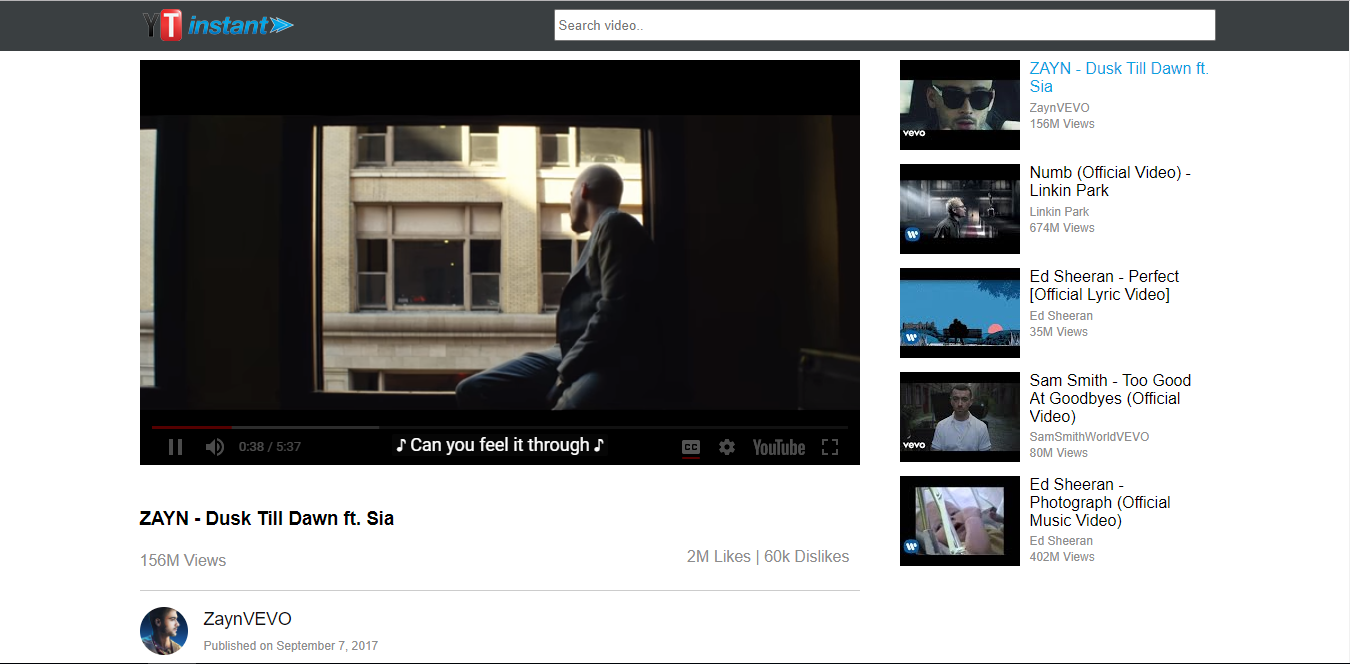Image resolution: width=1350 pixels, height=664 pixels.
Task: Click the YT instant logo
Action: 218,25
